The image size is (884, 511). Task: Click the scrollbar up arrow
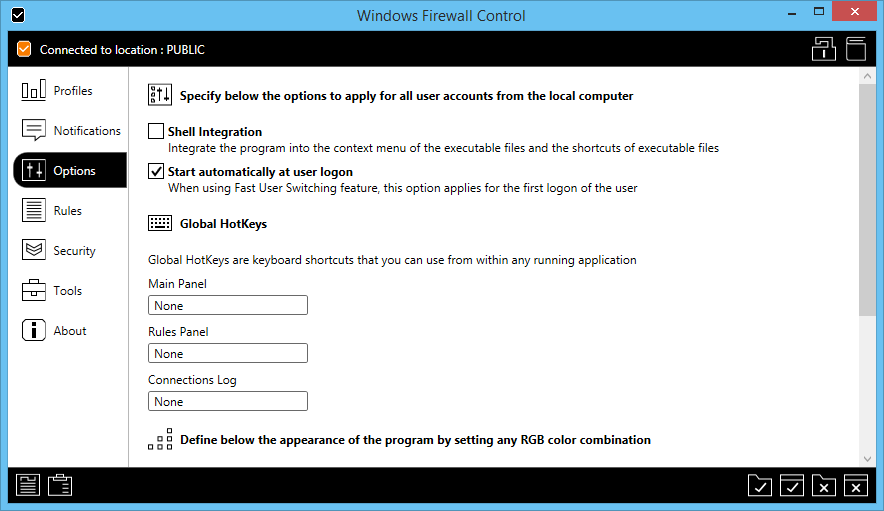867,76
